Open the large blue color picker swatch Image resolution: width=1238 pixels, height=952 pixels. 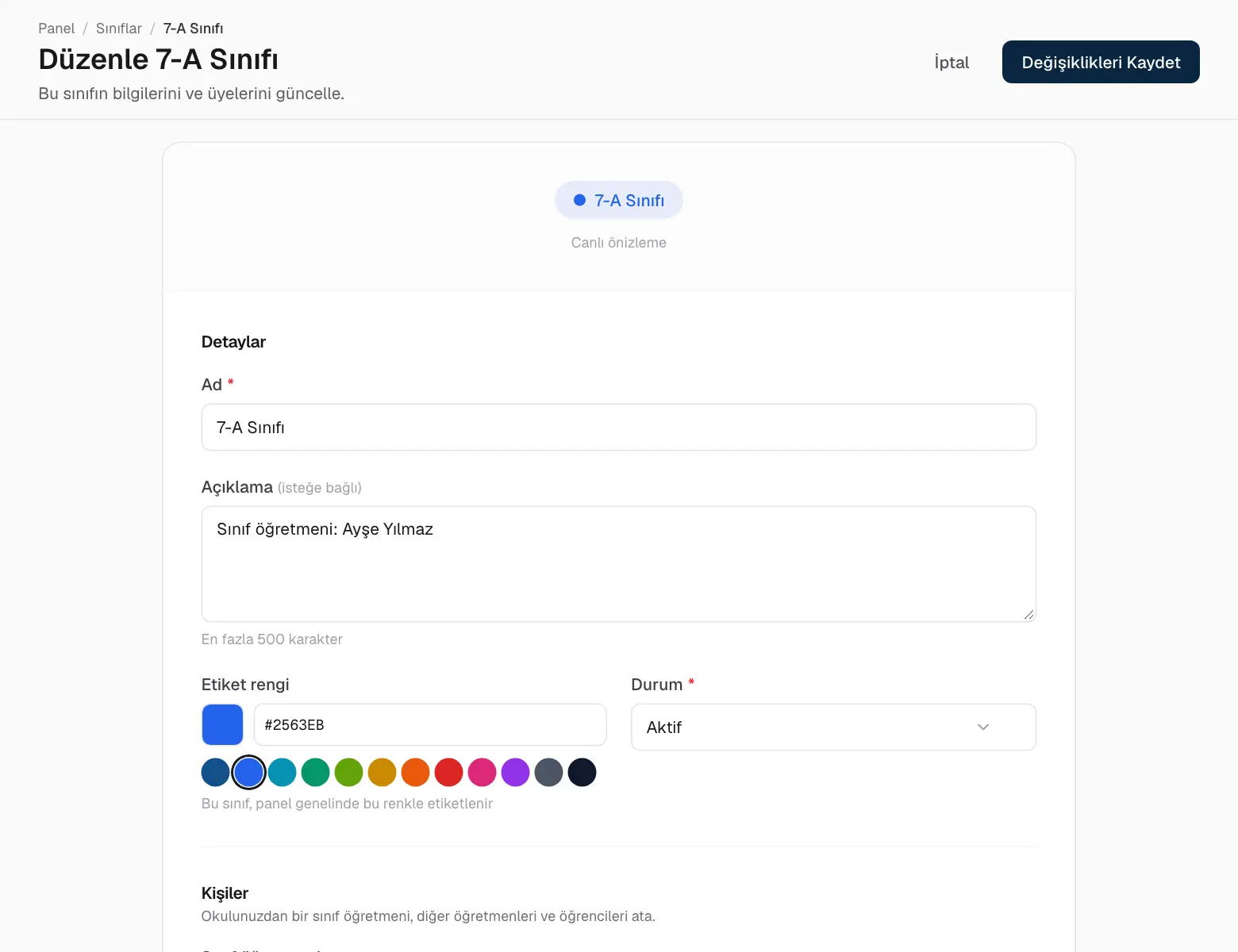click(222, 725)
